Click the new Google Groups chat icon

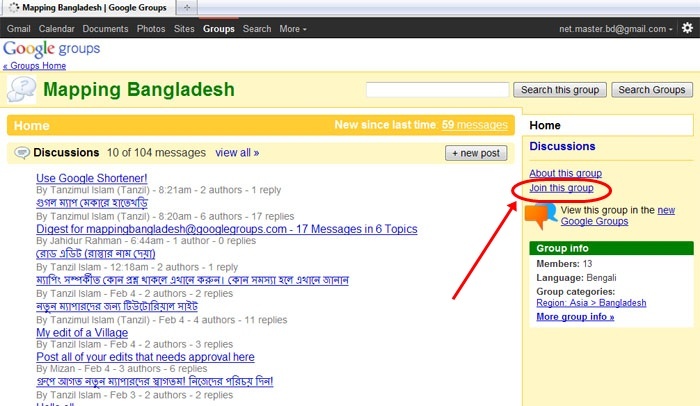[541, 216]
